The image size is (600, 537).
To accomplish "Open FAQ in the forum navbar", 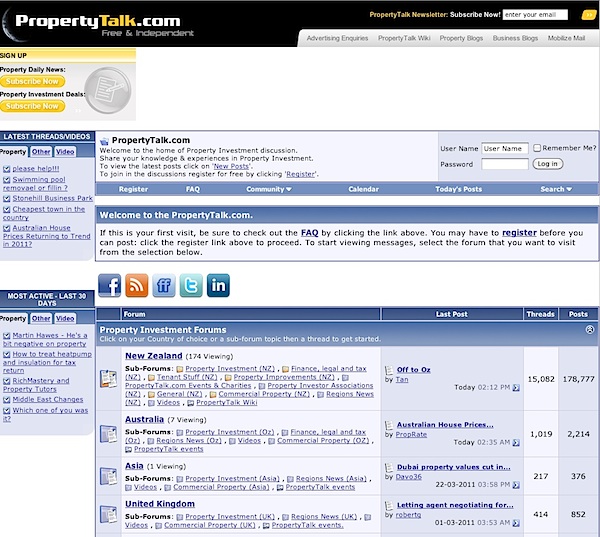I will [192, 189].
